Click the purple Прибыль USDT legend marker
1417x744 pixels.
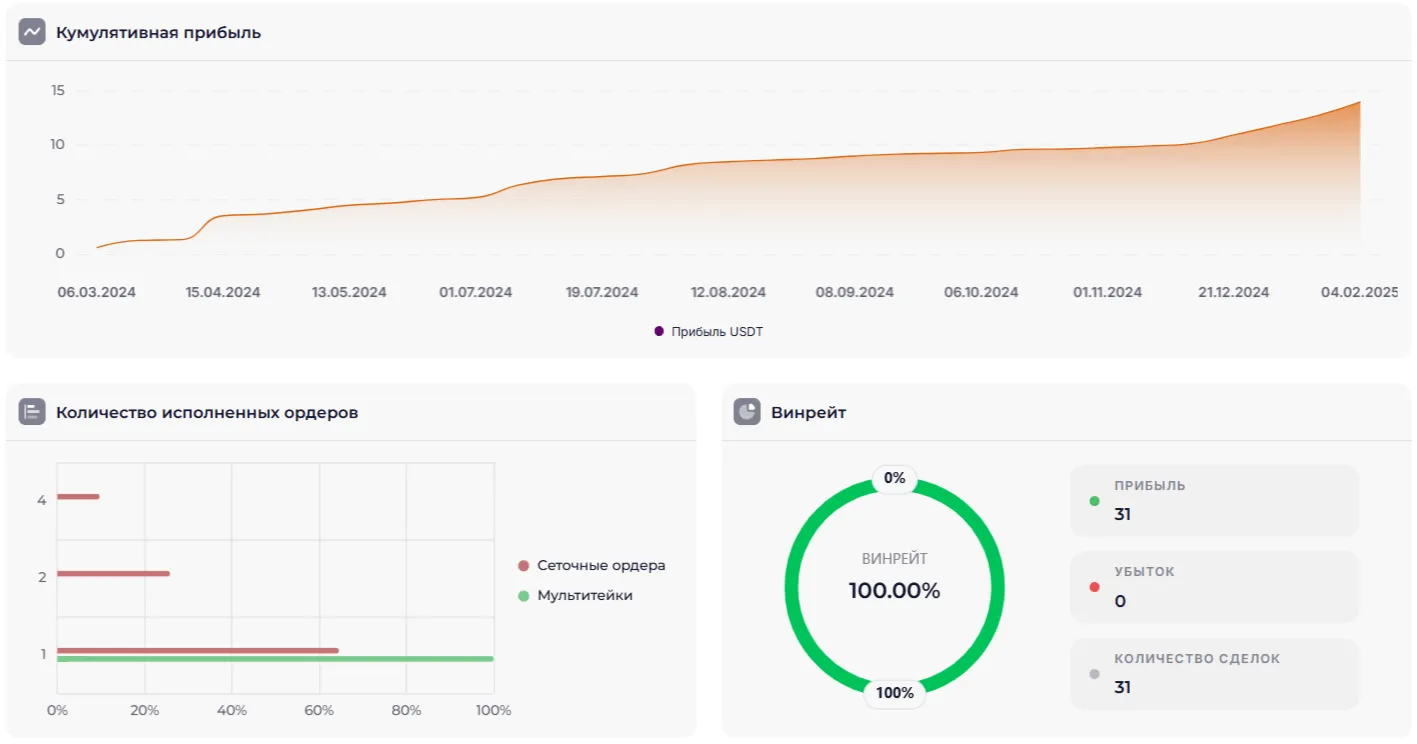tap(659, 332)
